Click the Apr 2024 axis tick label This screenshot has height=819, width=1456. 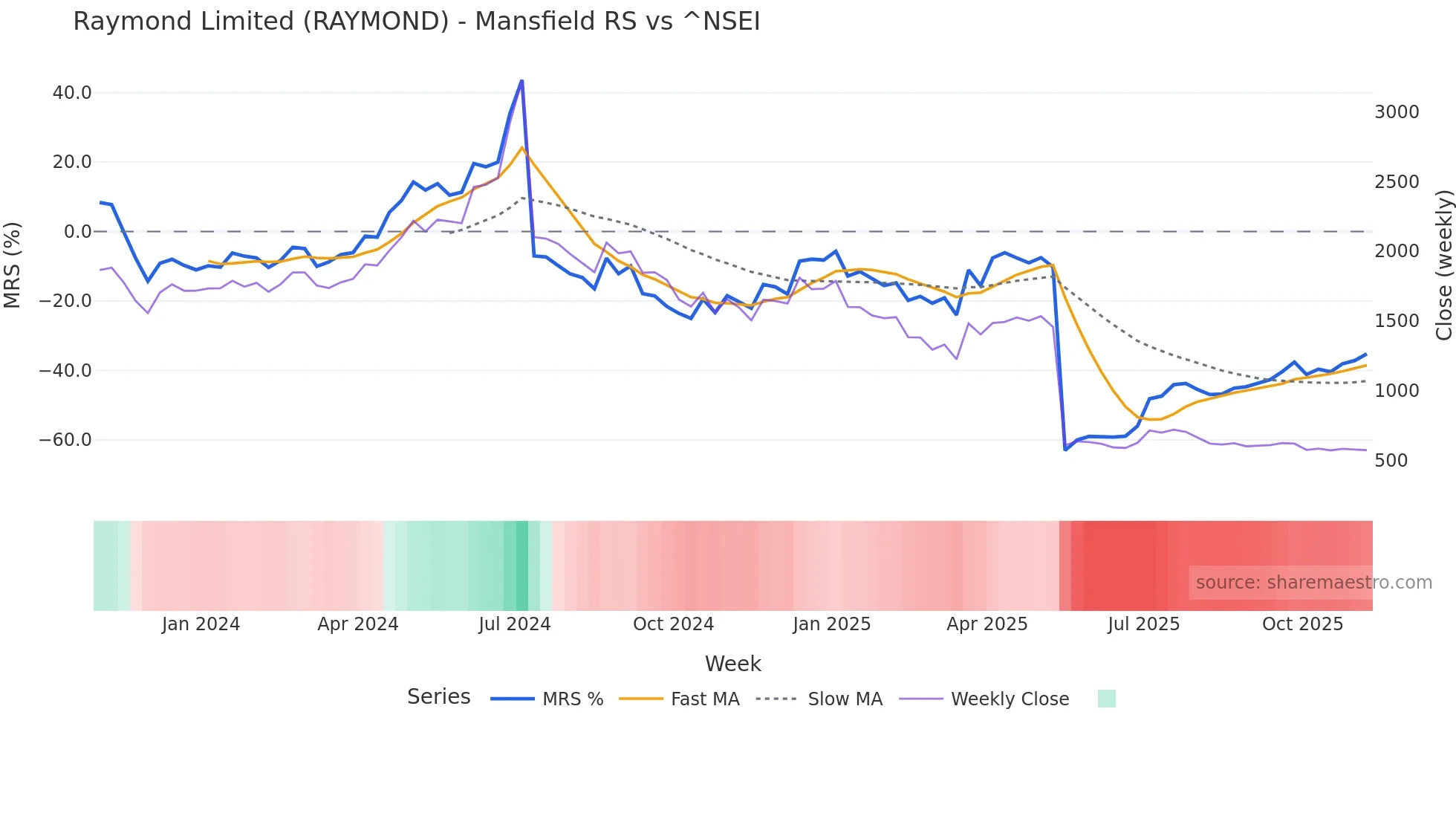point(358,624)
